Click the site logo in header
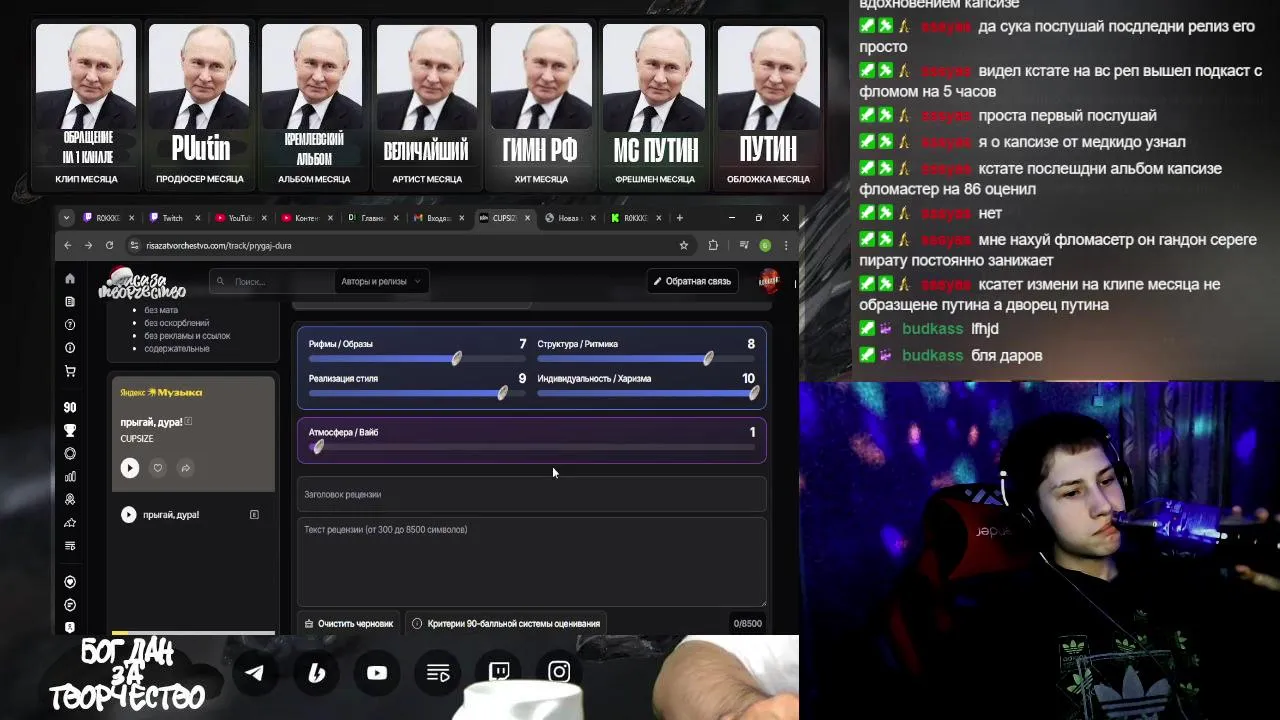The height and width of the screenshot is (720, 1280). pyautogui.click(x=141, y=284)
